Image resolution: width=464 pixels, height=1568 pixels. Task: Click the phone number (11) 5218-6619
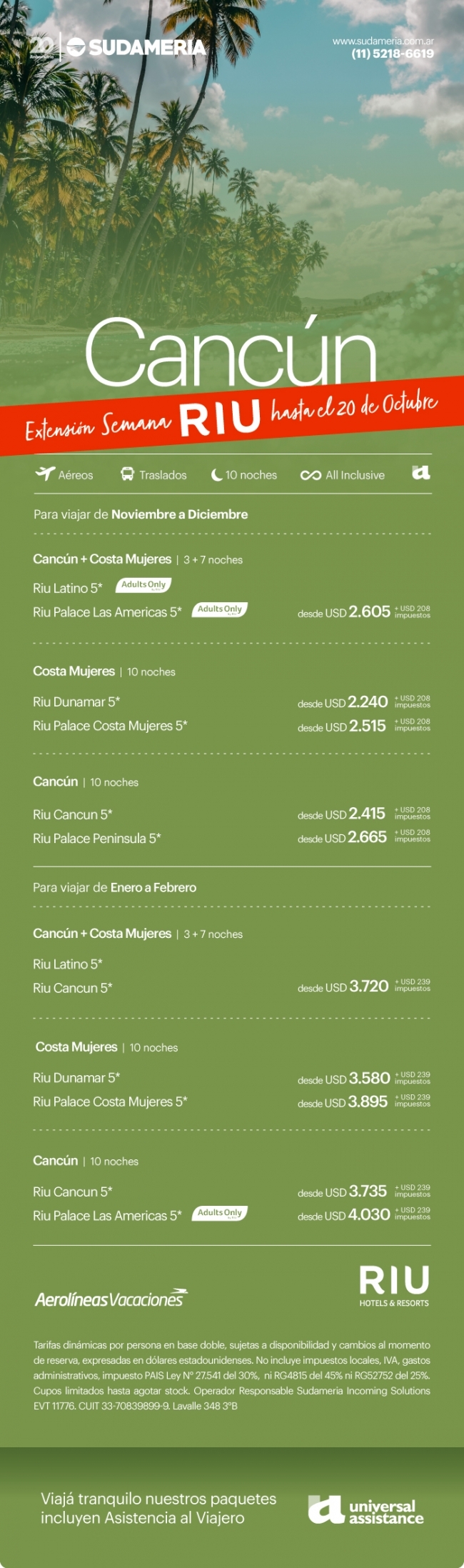coord(392,54)
